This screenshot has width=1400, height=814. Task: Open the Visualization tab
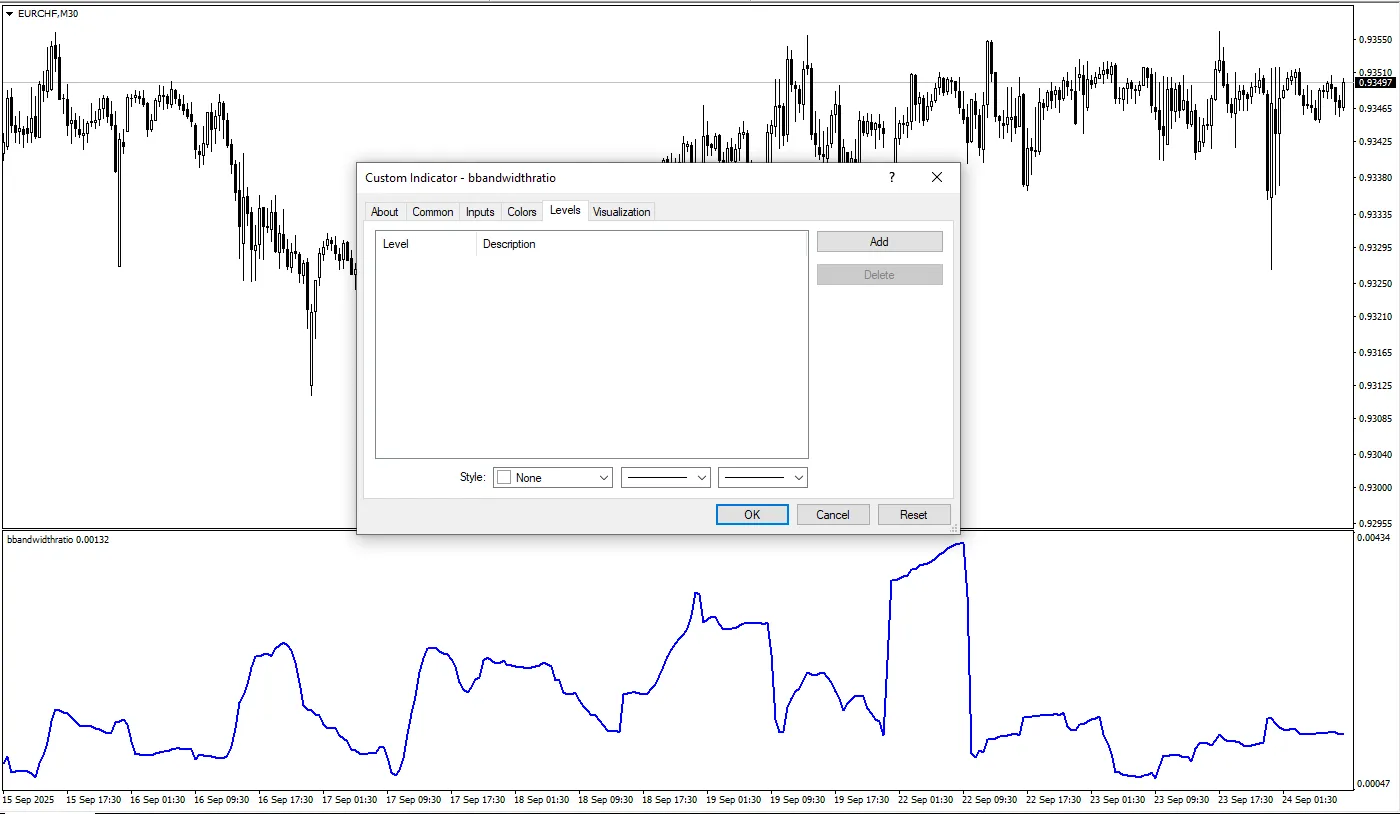(x=621, y=212)
